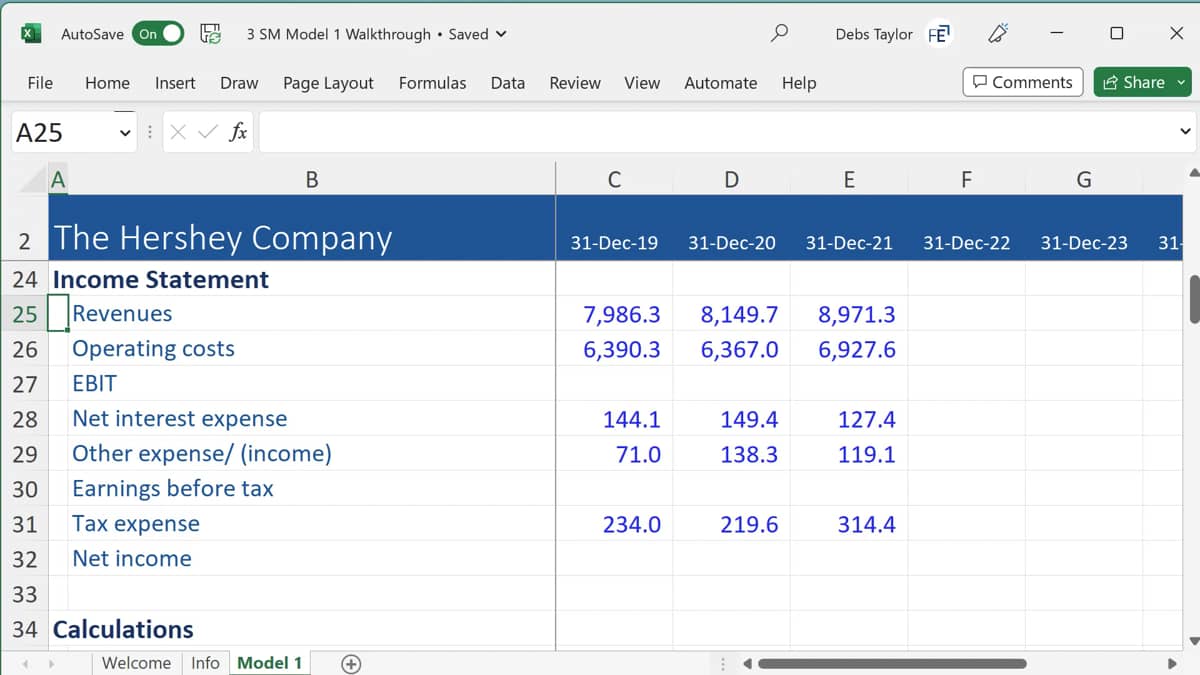The image size is (1200, 675).
Task: Open the Help ribbon tab
Action: (799, 83)
